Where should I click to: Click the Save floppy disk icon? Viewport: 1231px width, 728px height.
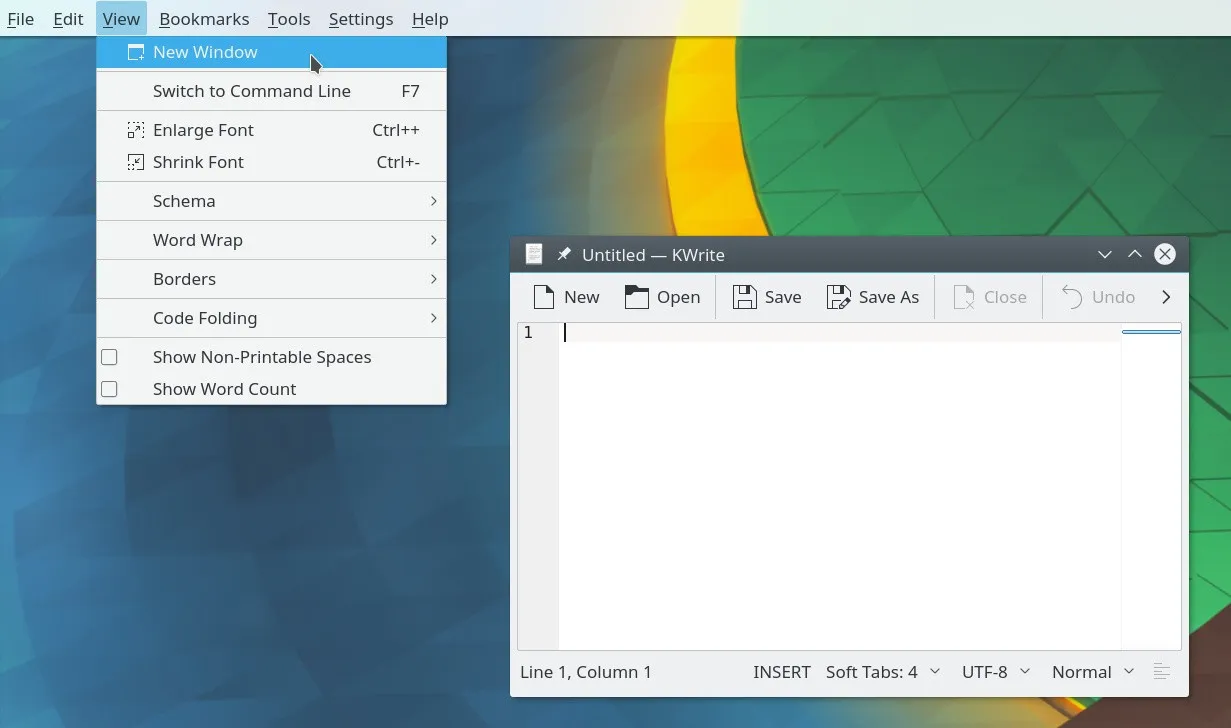pos(745,297)
